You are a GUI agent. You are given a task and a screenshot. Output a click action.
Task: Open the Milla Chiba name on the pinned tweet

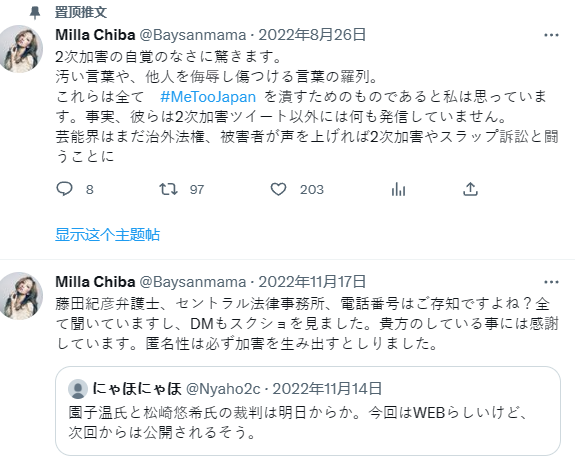(x=95, y=35)
